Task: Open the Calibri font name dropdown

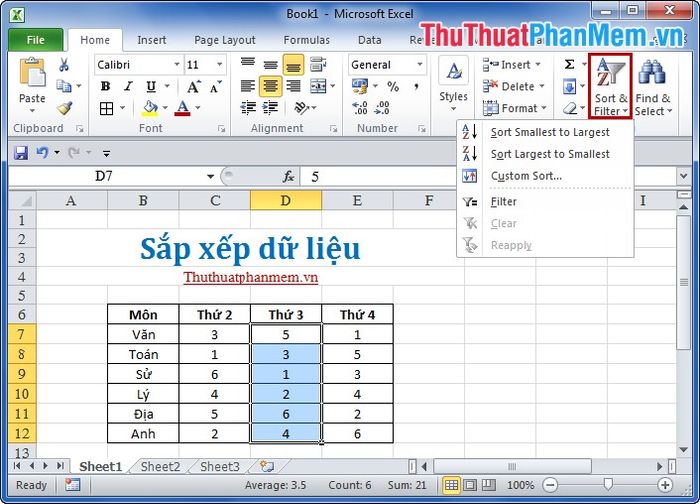Action: tap(177, 65)
